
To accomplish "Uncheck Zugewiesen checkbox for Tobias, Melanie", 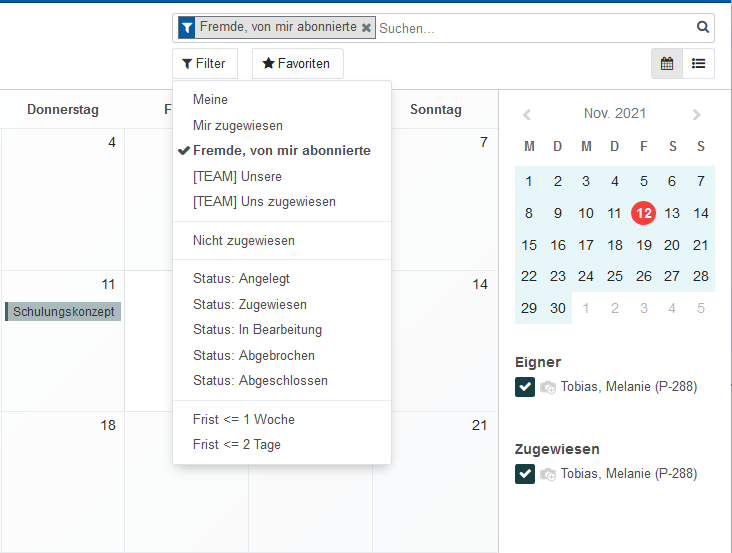I will 525,474.
